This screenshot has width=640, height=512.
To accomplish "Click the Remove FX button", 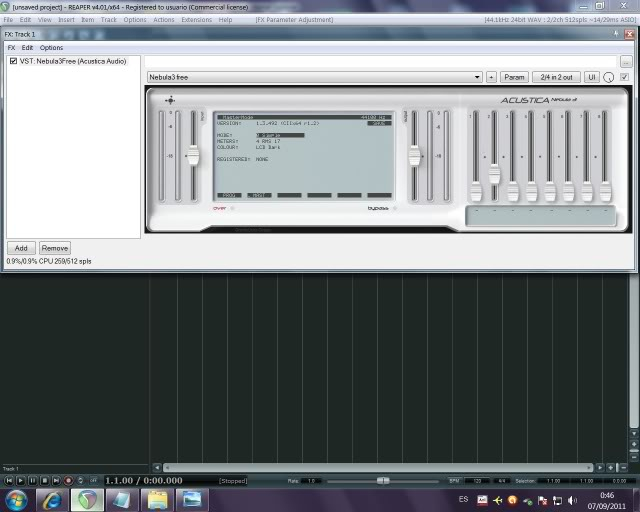I will (x=55, y=248).
